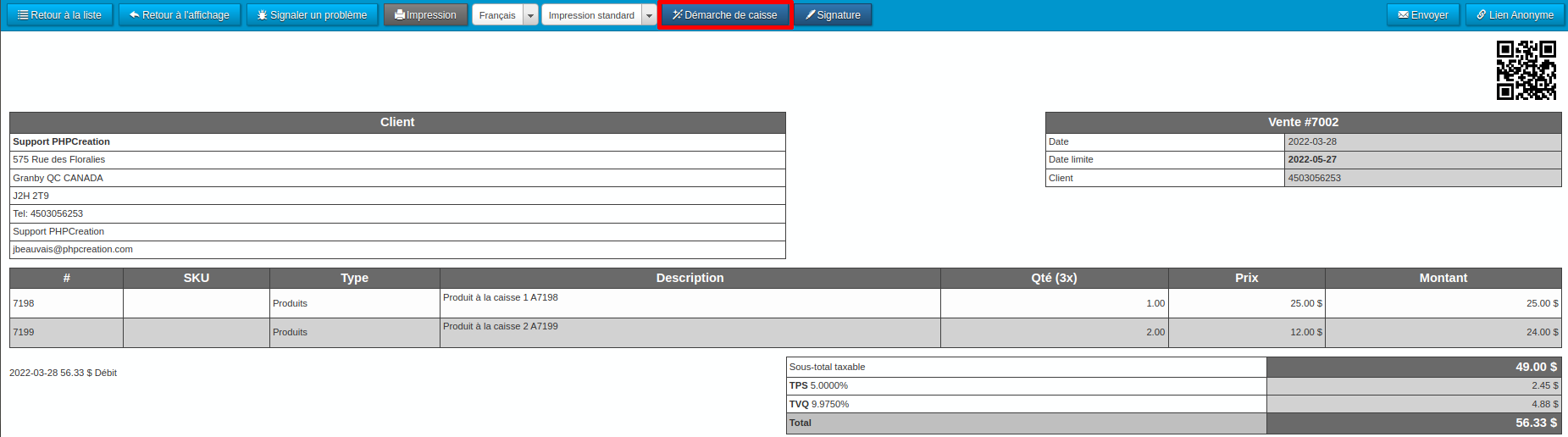The height and width of the screenshot is (437, 1568).
Task: Click the Vente #7002 header
Action: coord(1303,122)
